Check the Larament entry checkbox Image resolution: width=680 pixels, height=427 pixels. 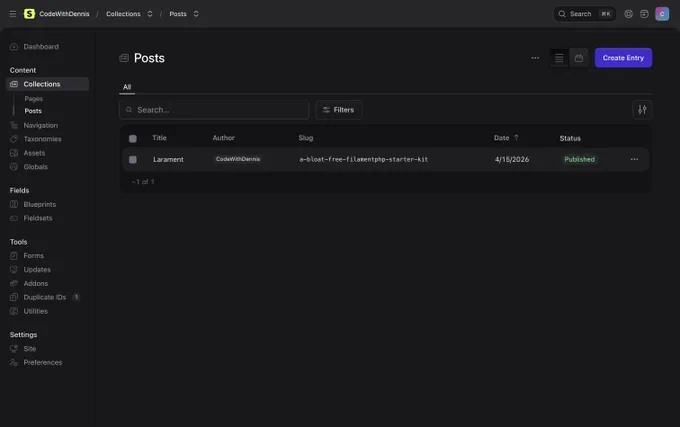click(x=133, y=160)
